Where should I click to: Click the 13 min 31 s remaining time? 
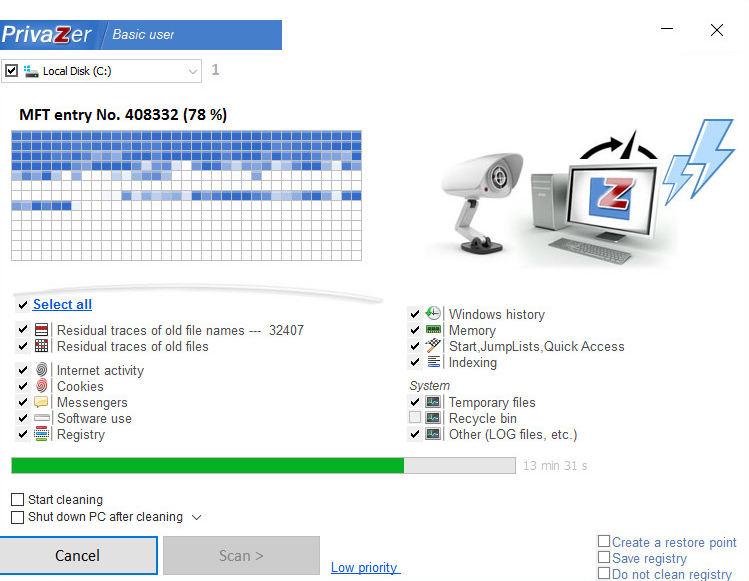[555, 465]
